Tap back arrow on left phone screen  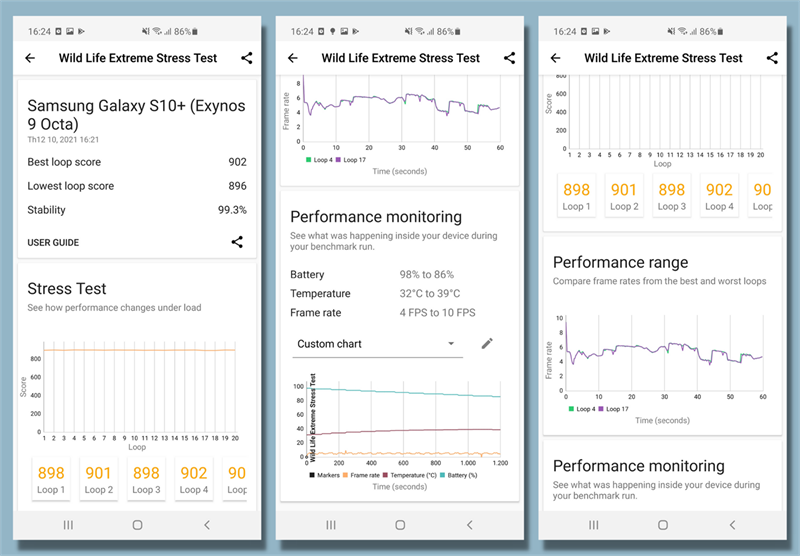click(30, 58)
